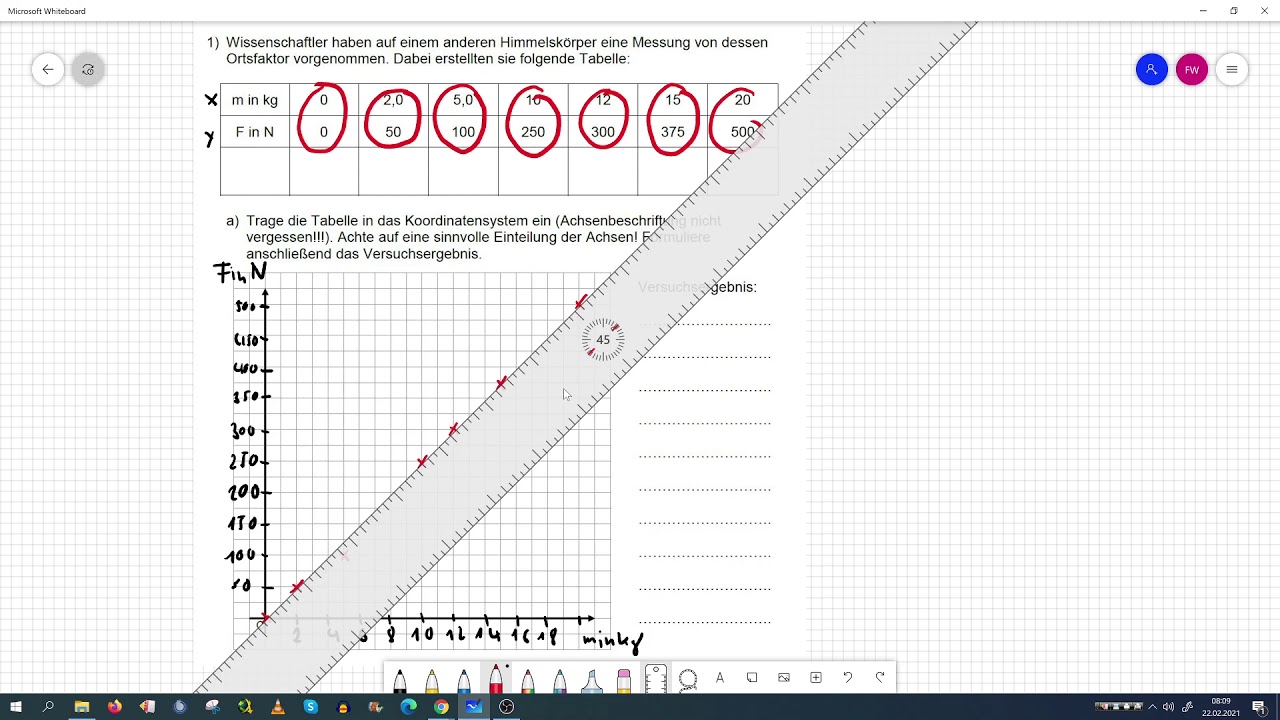The width and height of the screenshot is (1280, 720).
Task: Select the black pen tool
Action: click(x=400, y=681)
